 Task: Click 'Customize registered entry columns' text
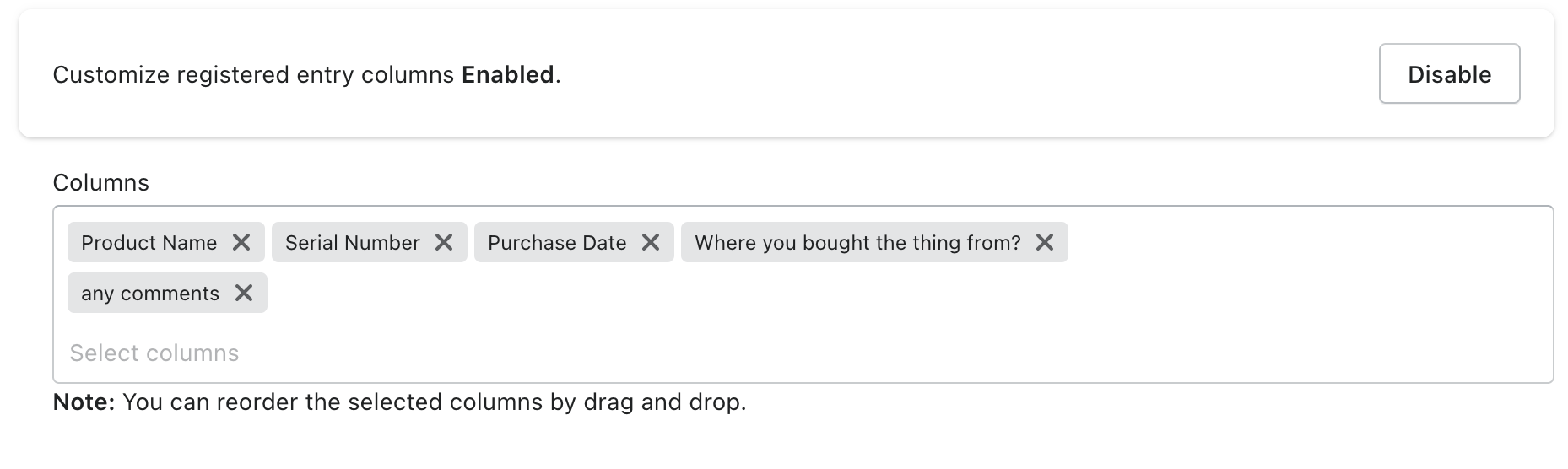(253, 75)
